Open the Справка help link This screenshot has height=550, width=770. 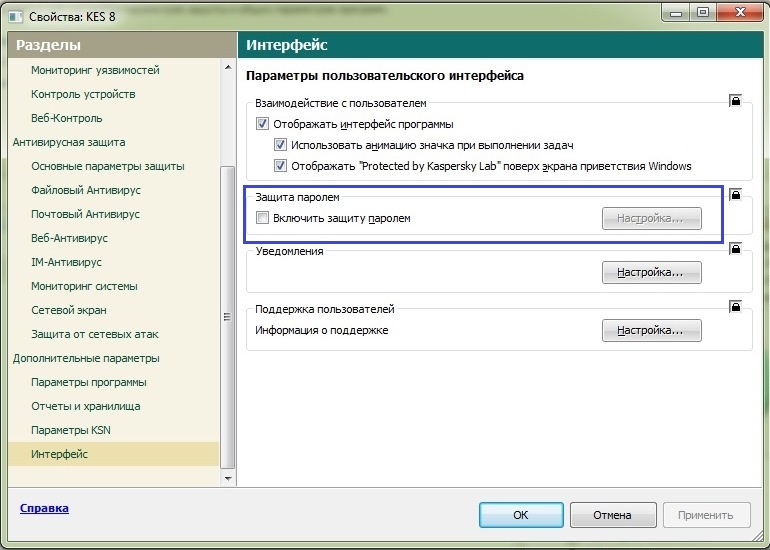pyautogui.click(x=44, y=508)
